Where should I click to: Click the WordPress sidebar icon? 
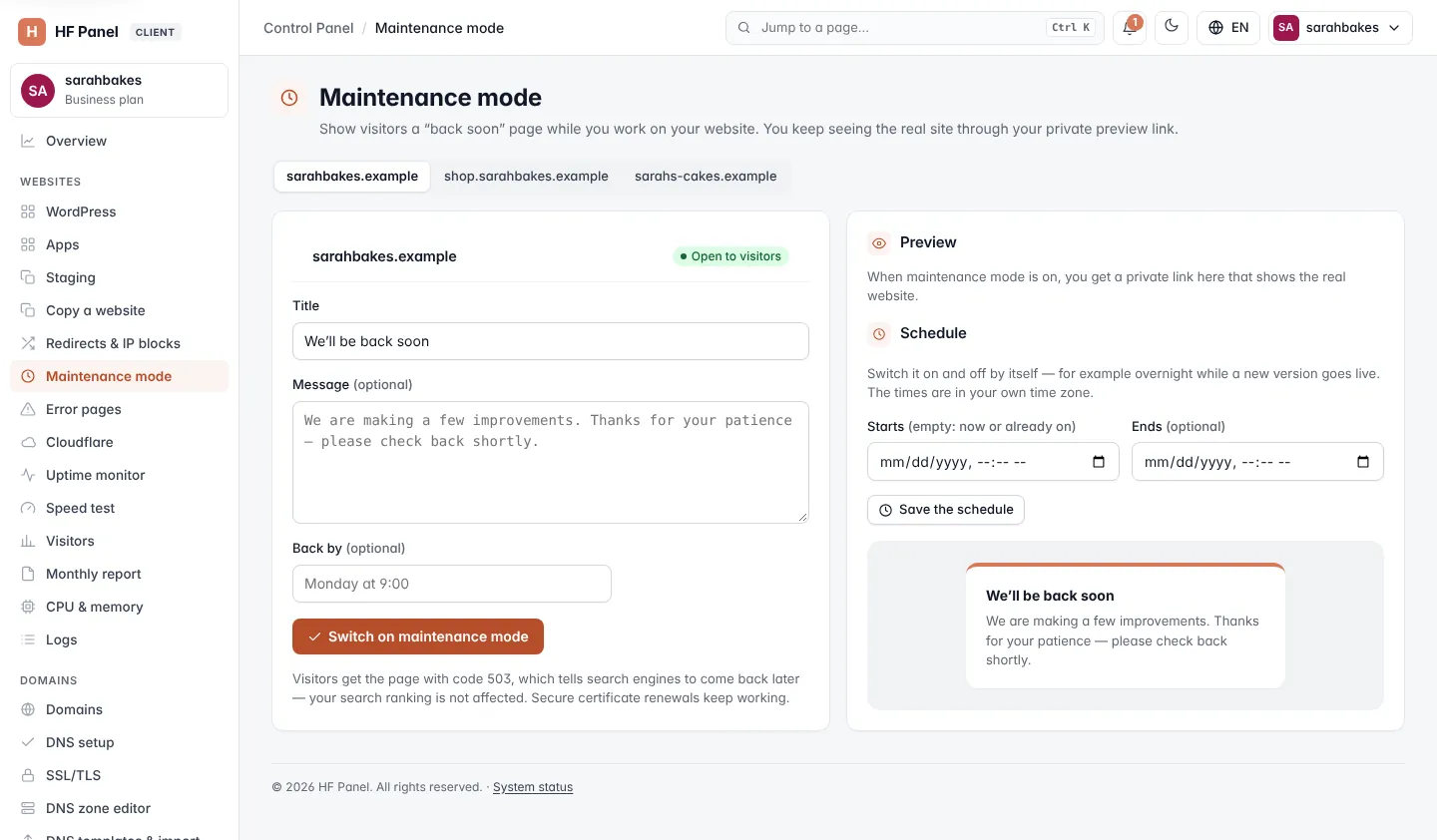point(28,211)
